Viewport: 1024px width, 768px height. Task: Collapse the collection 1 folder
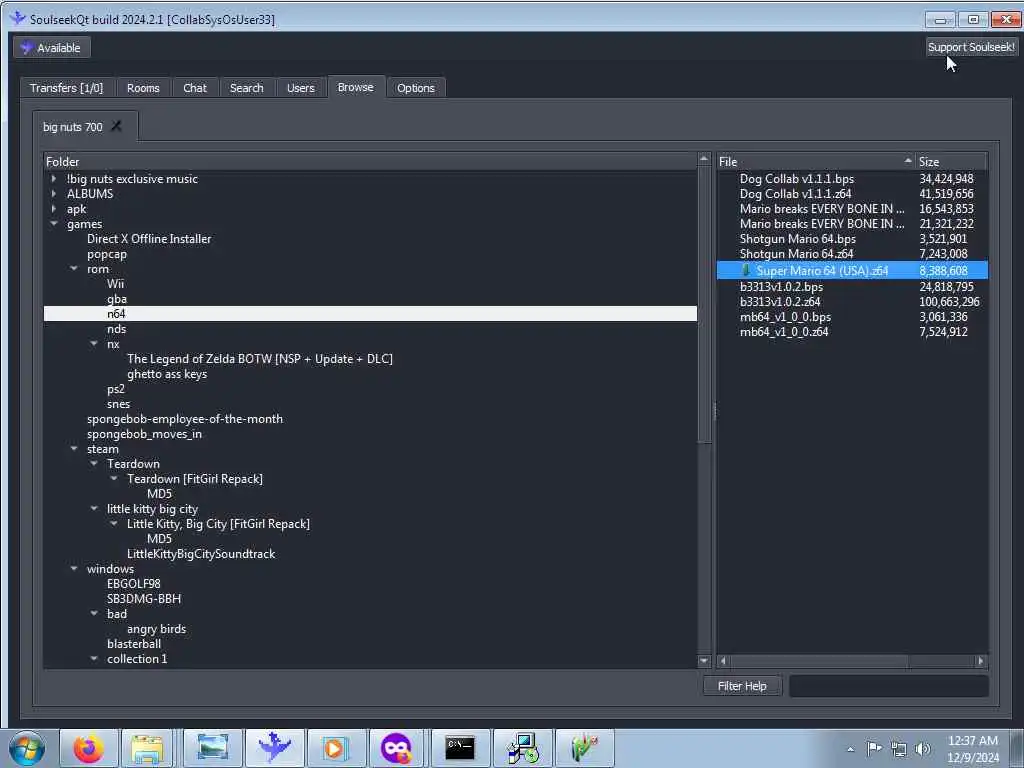pos(94,659)
